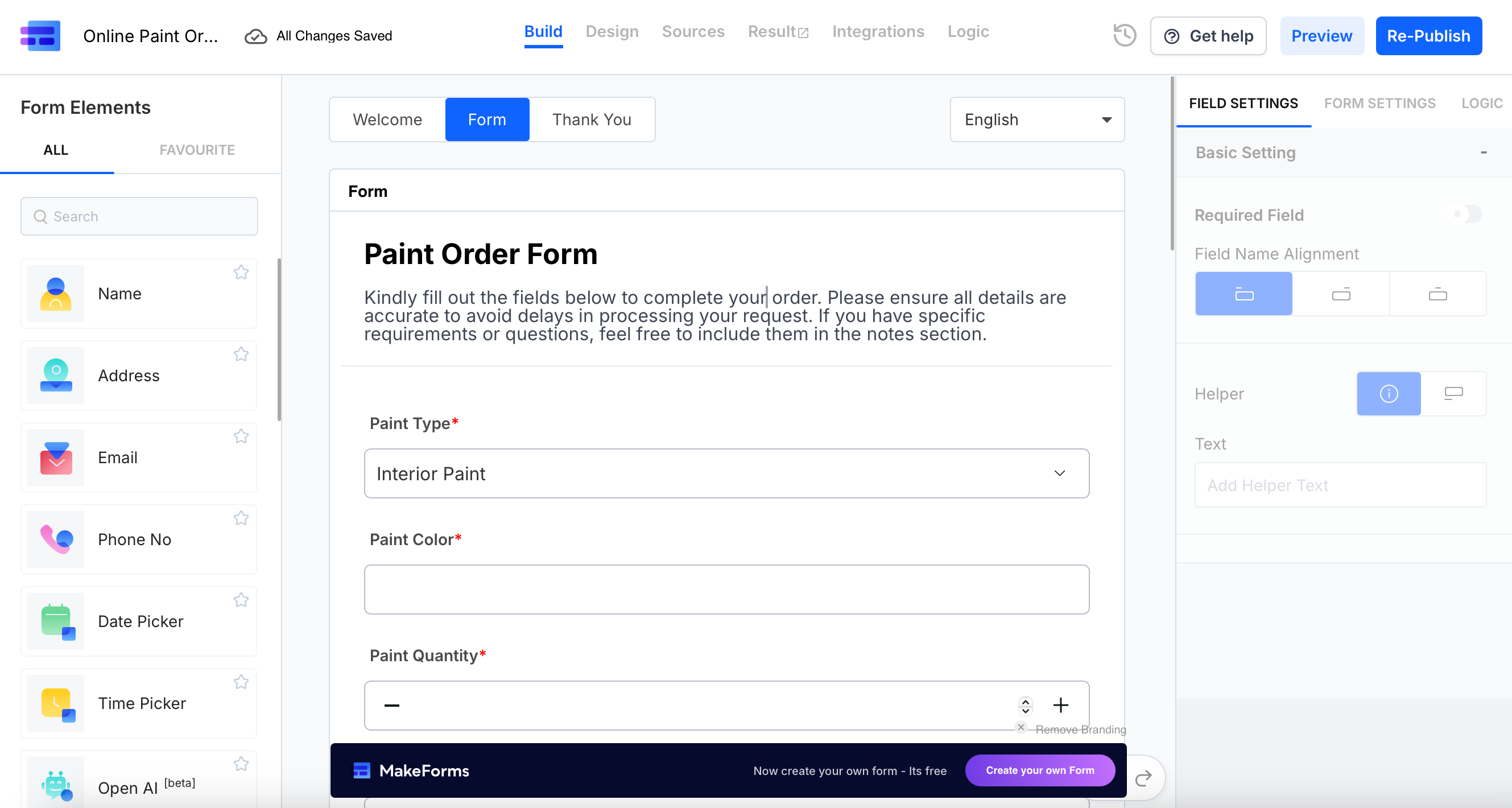
Task: Toggle the Required Field switch
Action: [1468, 215]
